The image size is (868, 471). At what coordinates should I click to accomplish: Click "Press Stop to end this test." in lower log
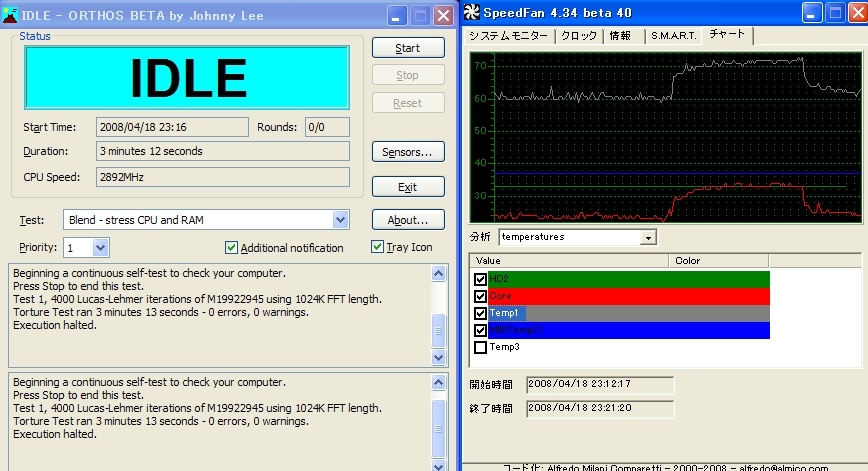(78, 395)
